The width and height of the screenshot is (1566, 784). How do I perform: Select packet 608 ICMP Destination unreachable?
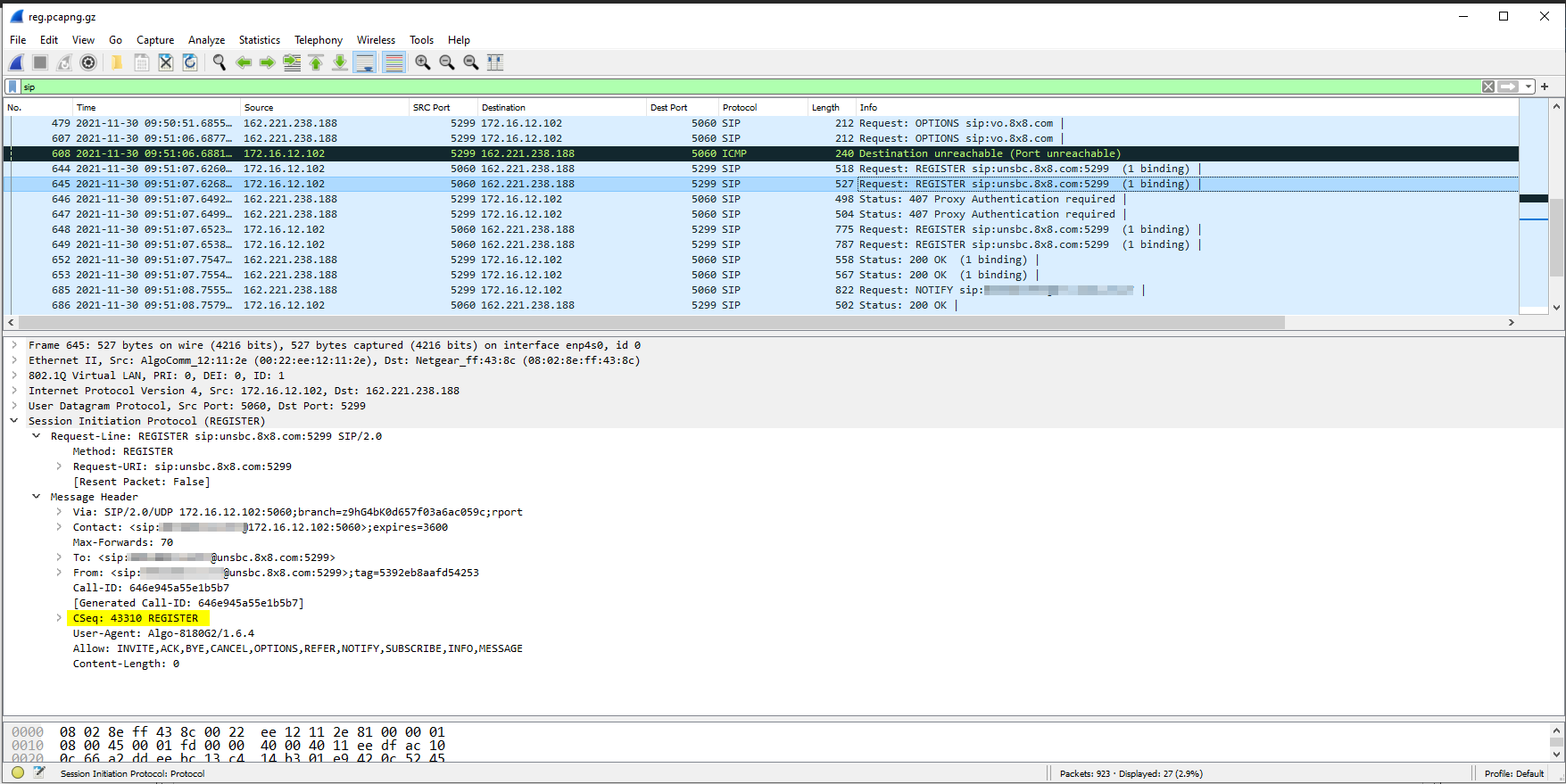760,153
